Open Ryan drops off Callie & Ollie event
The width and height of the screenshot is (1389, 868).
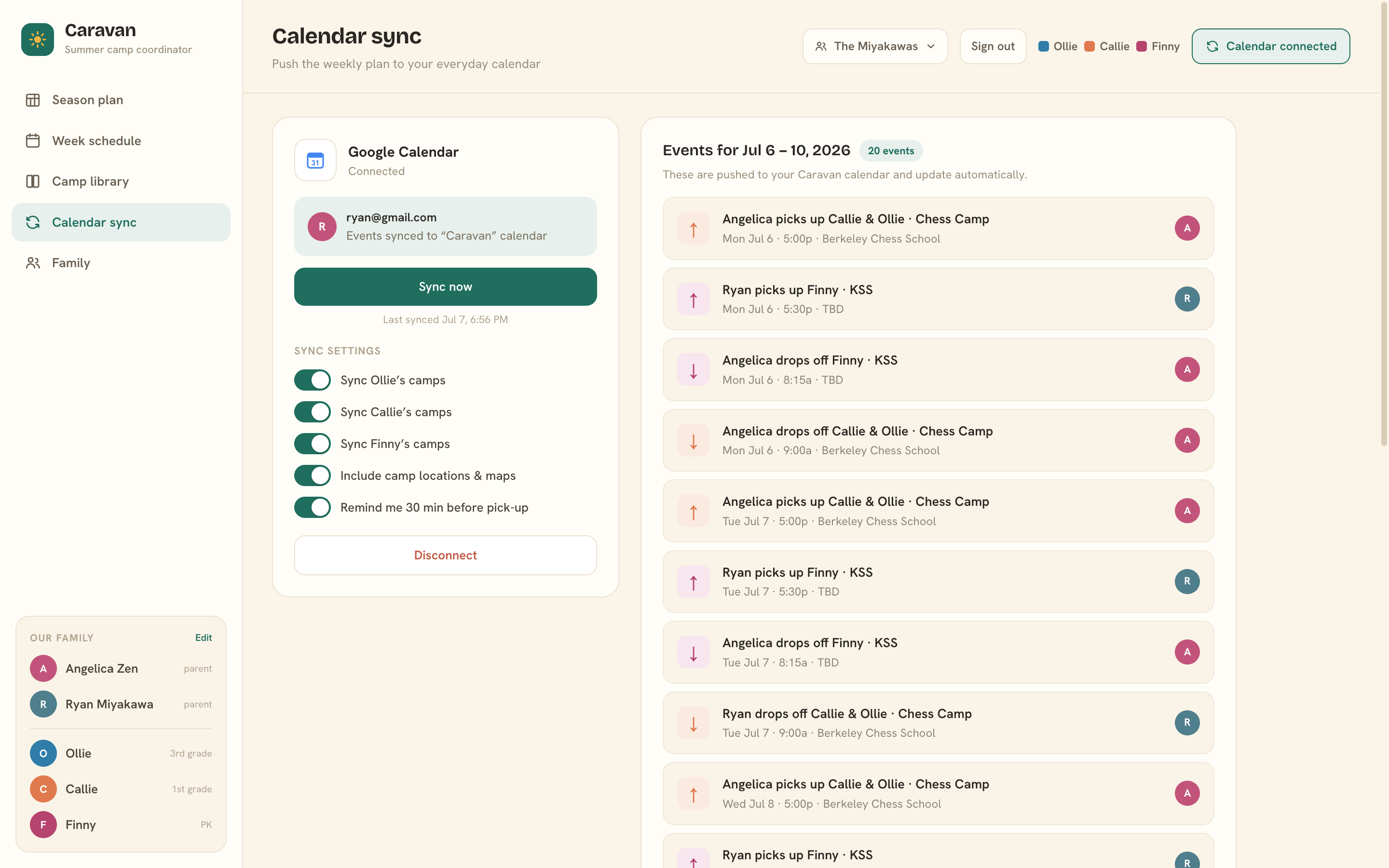(938, 723)
